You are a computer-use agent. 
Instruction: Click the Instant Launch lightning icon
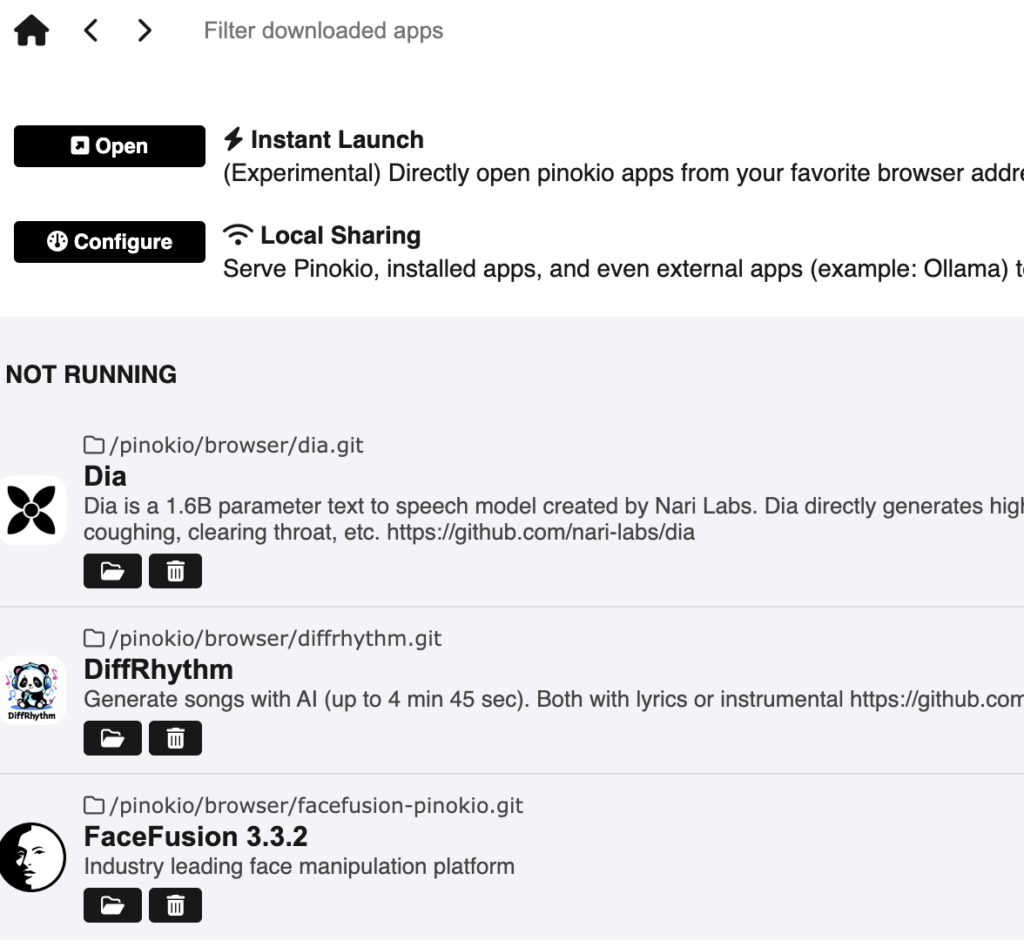[x=233, y=139]
